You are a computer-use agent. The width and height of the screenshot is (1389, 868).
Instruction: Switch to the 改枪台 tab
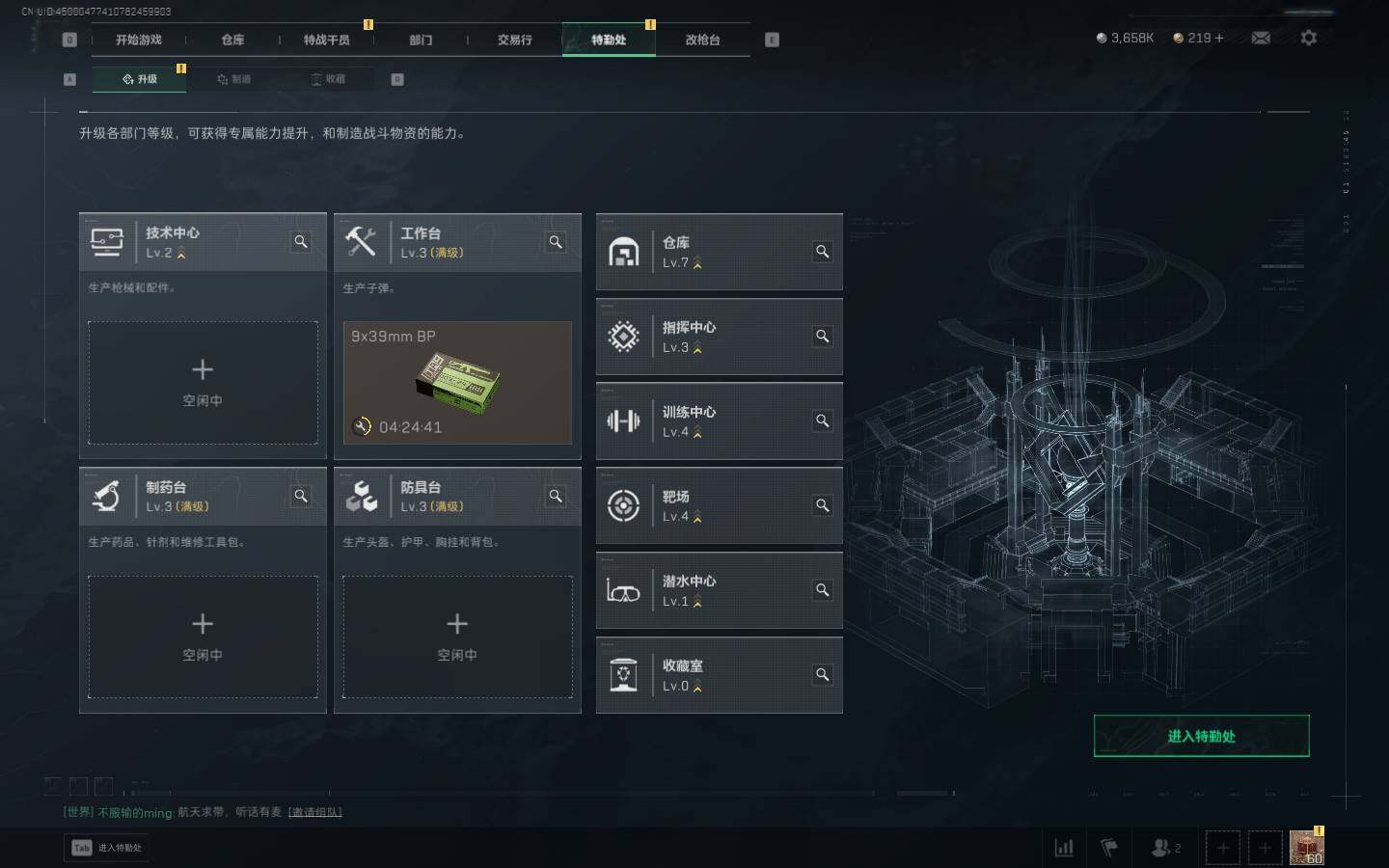click(702, 40)
